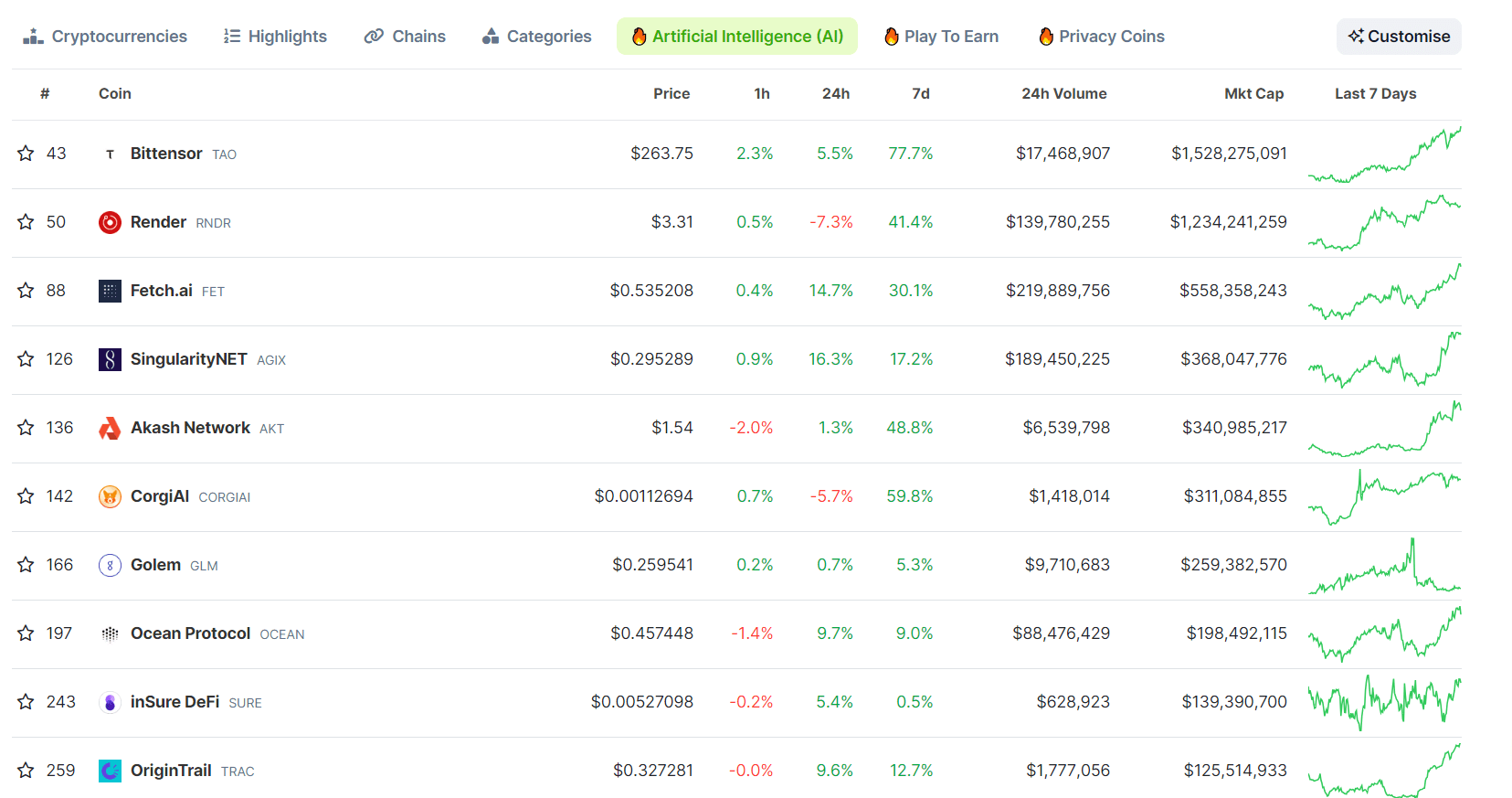Click CorgiAI 24h change -5.7%
The image size is (1512, 798).
831,496
